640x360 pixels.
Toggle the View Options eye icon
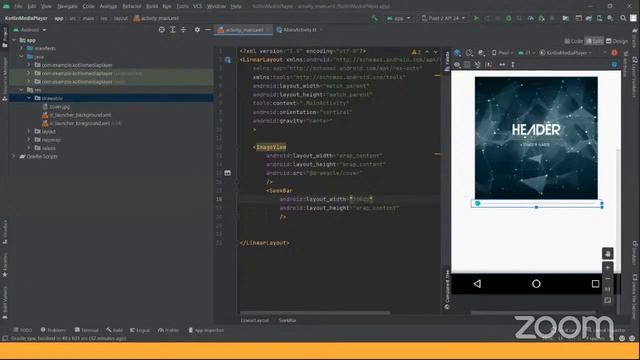(x=457, y=64)
